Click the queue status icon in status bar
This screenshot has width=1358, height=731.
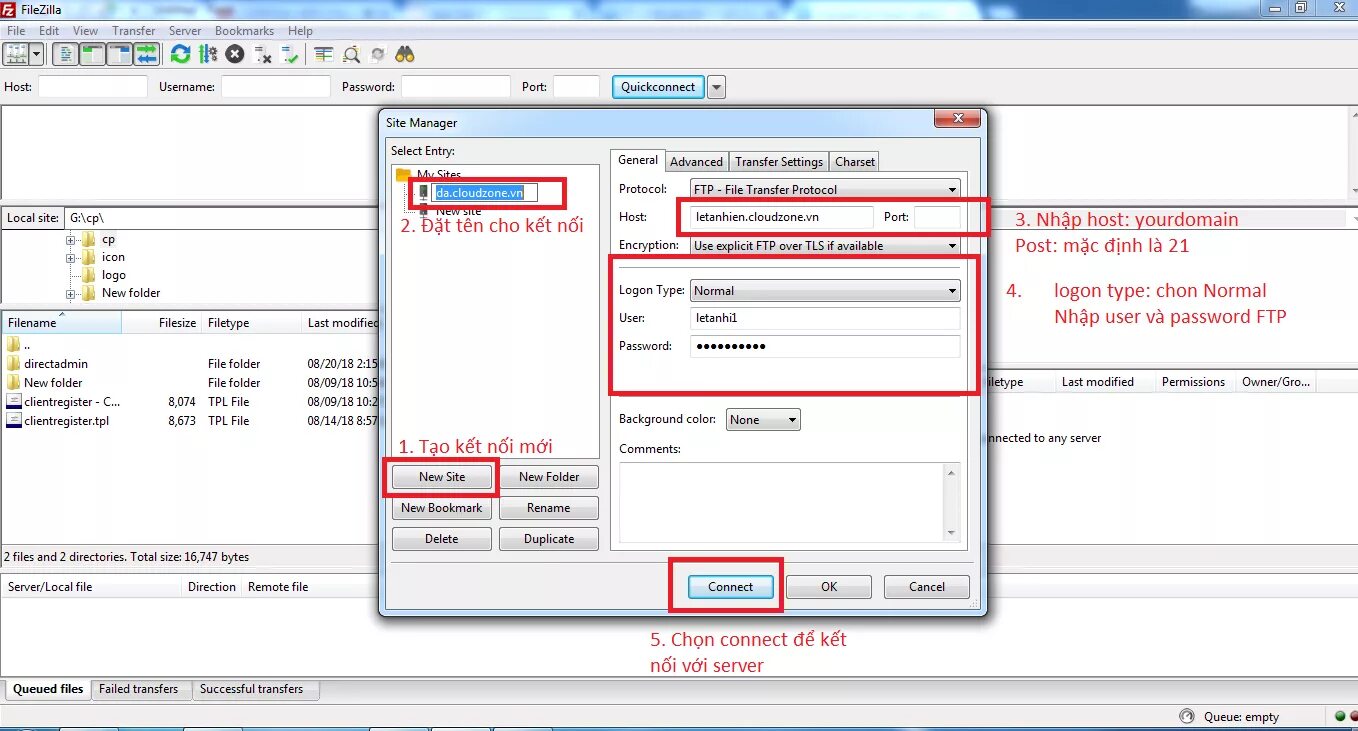click(x=1187, y=716)
